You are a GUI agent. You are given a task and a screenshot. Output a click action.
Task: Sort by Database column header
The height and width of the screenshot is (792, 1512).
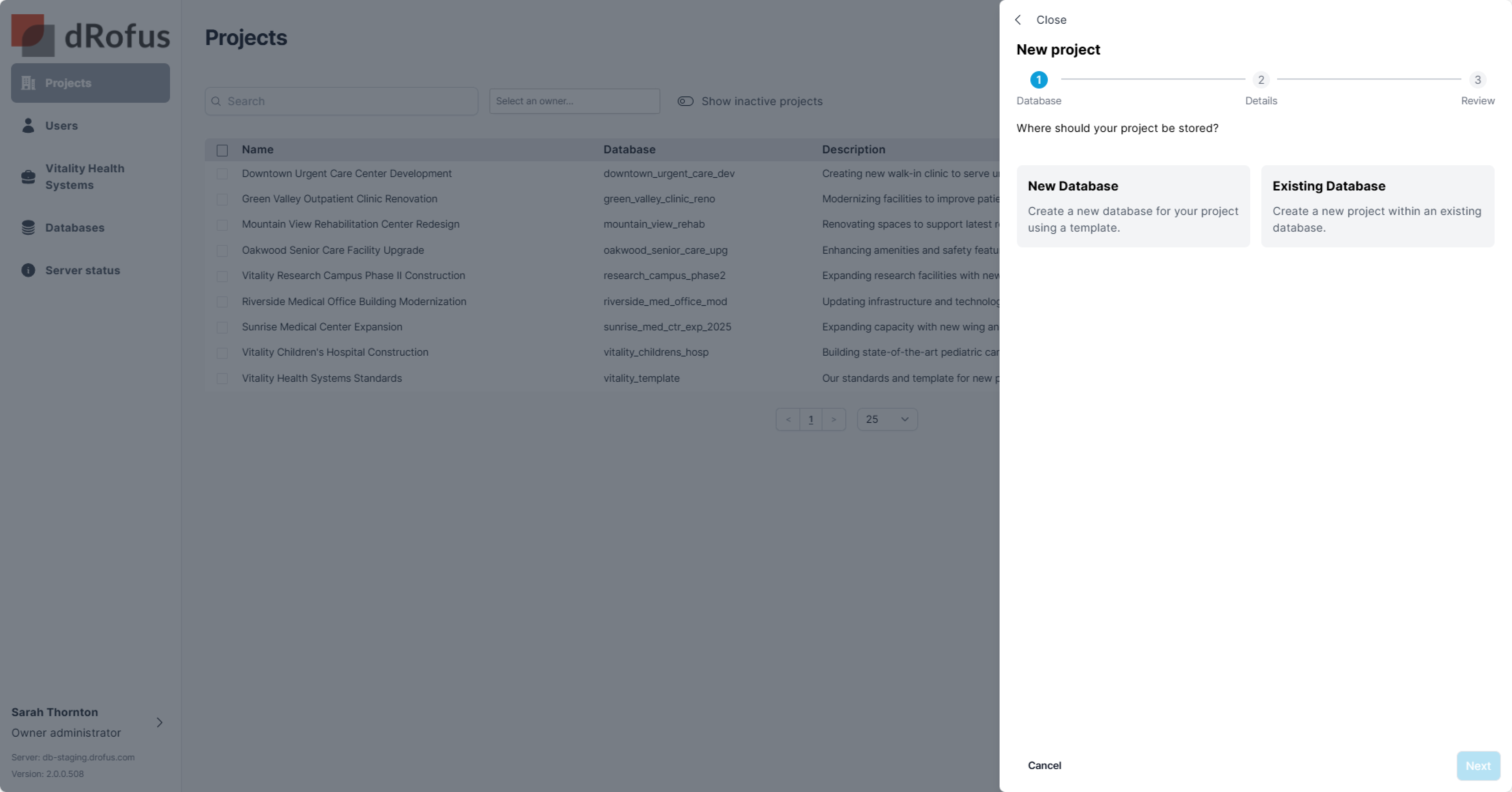click(x=629, y=150)
